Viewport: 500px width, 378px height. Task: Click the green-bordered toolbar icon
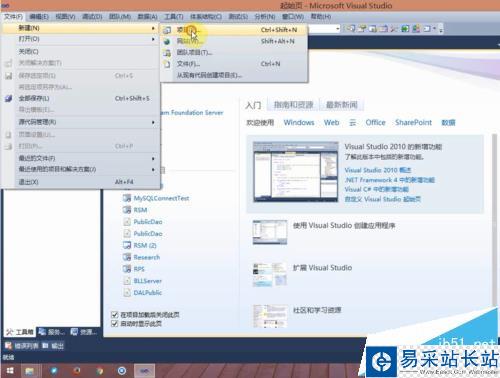(405, 29)
